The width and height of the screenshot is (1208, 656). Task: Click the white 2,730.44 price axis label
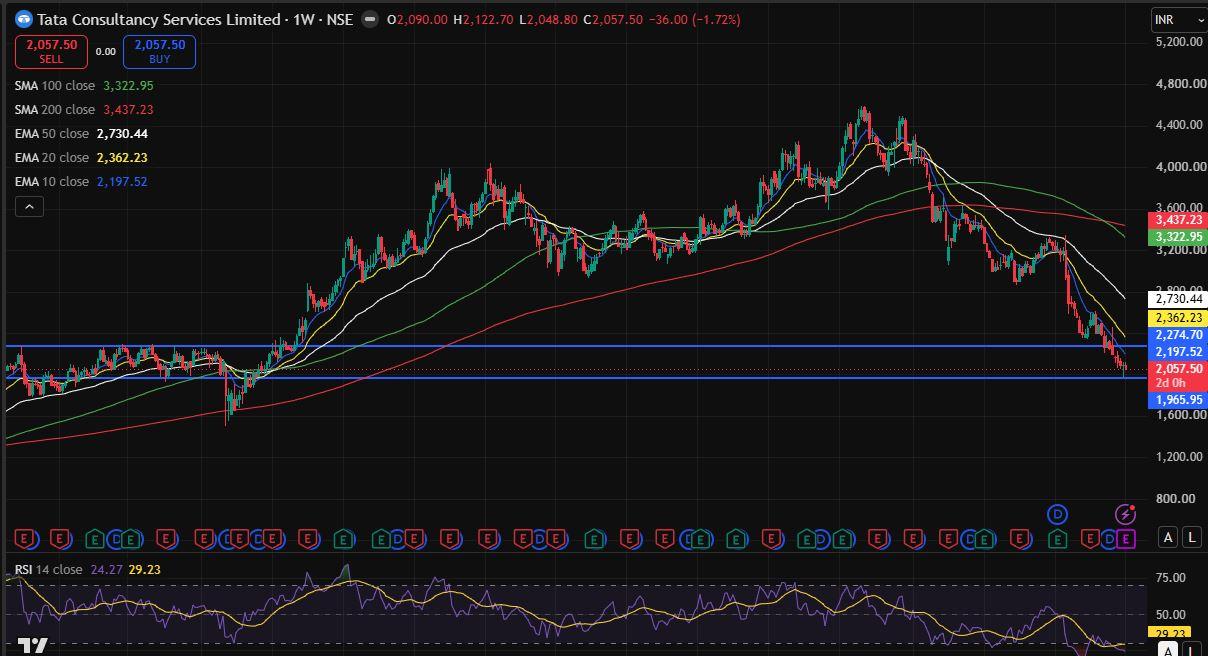(x=1179, y=299)
